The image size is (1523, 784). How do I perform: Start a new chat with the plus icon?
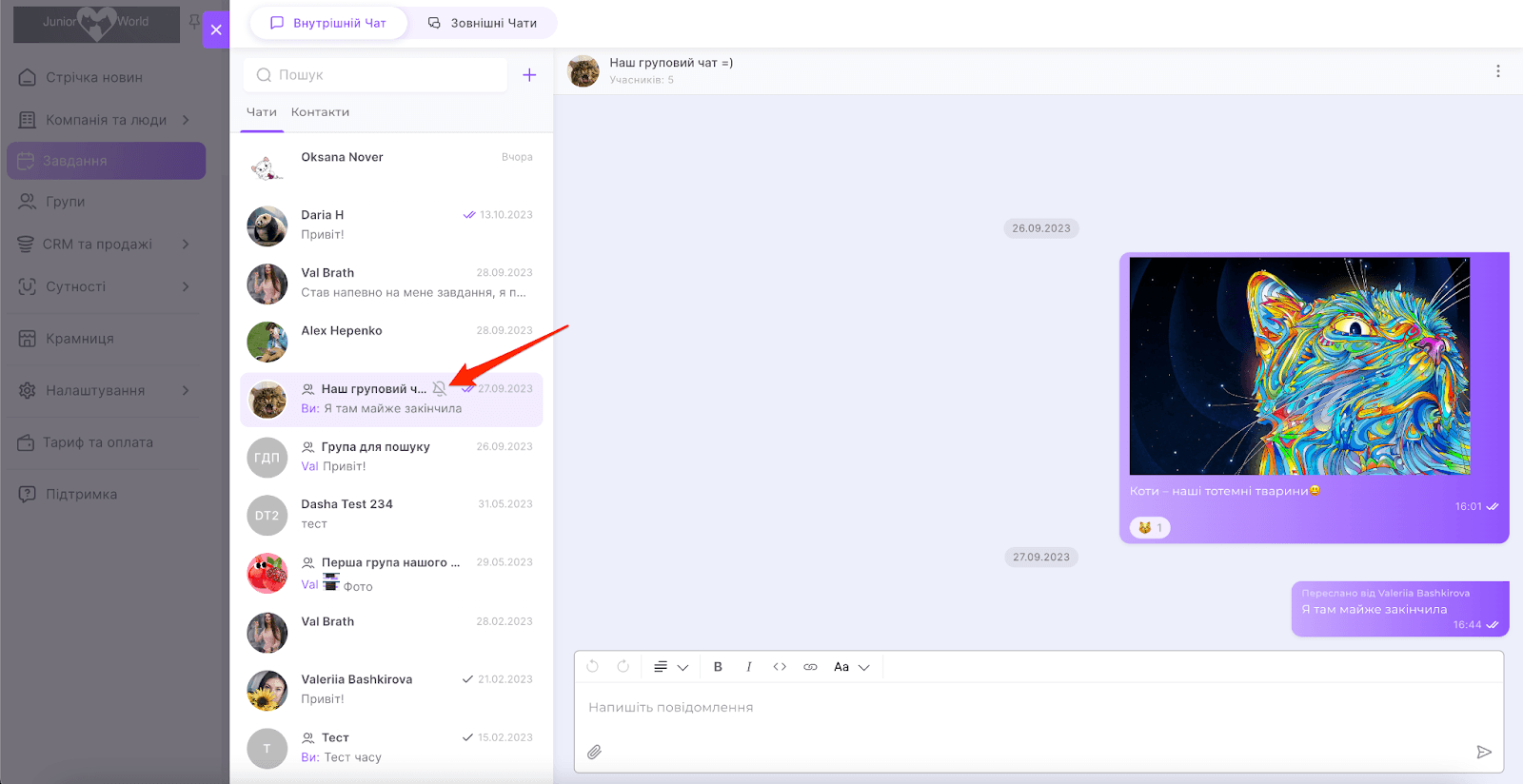tap(529, 75)
